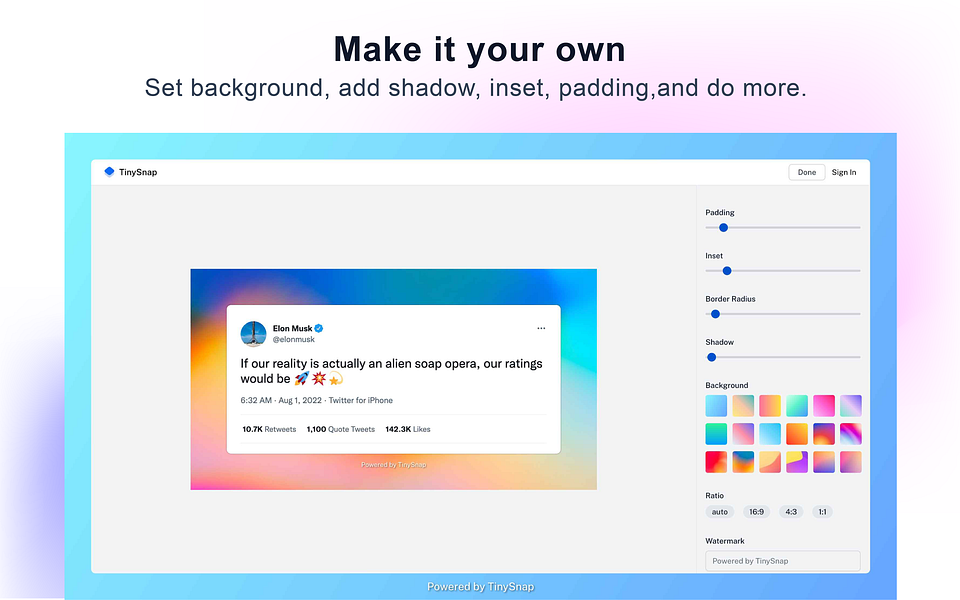Select the pink-to-yellow horizontal gradient swatch

770,406
